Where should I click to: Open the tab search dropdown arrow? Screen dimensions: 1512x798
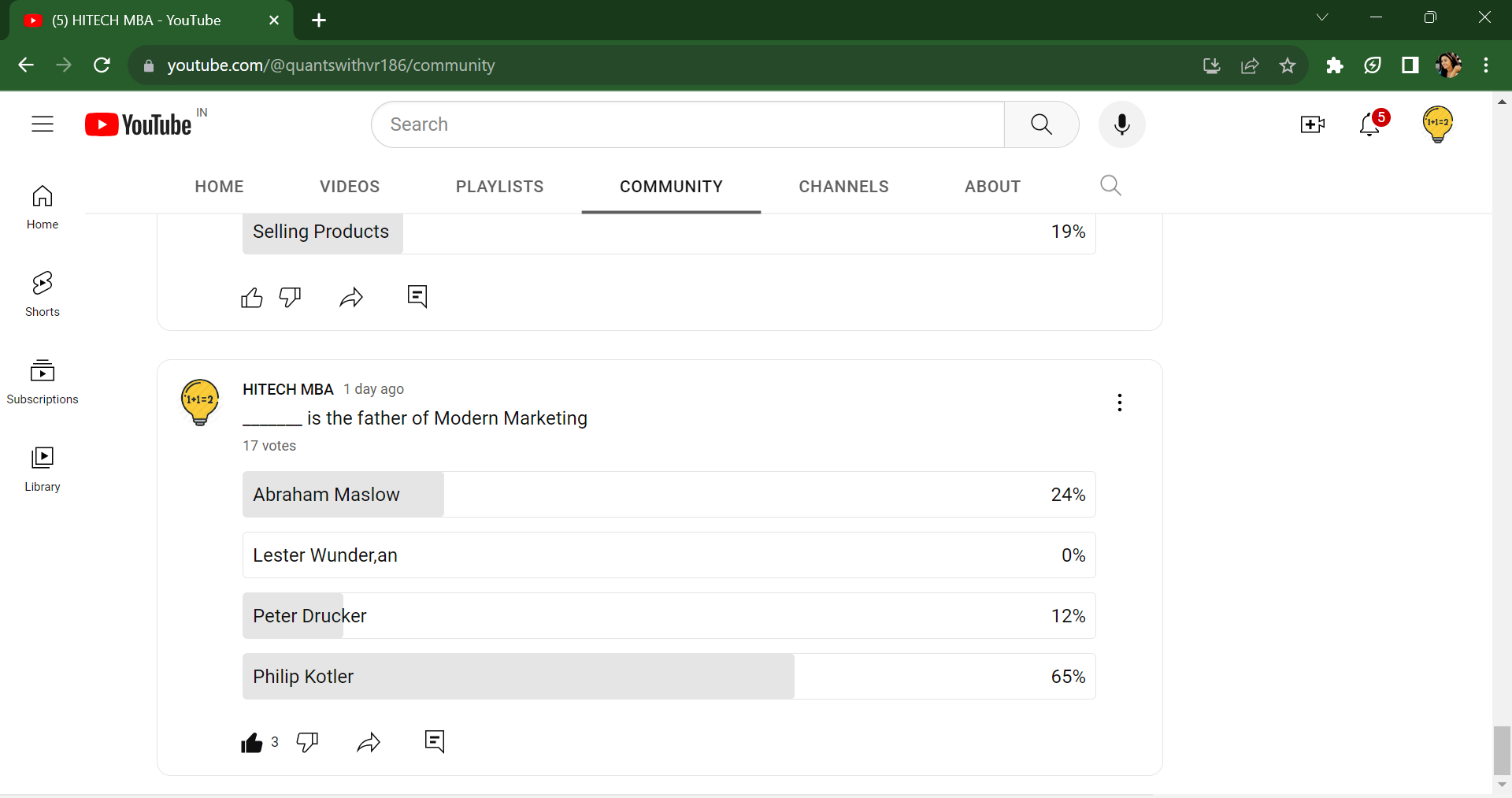[x=1322, y=17]
